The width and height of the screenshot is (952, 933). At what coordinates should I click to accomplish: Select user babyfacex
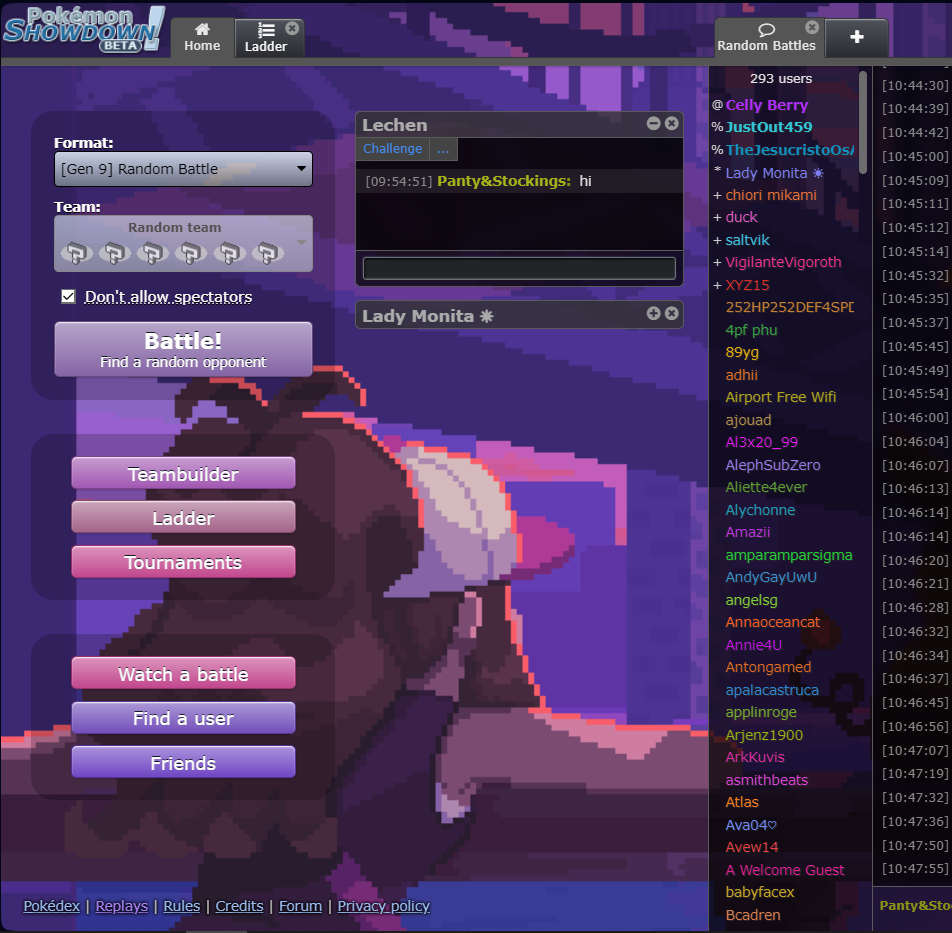[x=760, y=892]
